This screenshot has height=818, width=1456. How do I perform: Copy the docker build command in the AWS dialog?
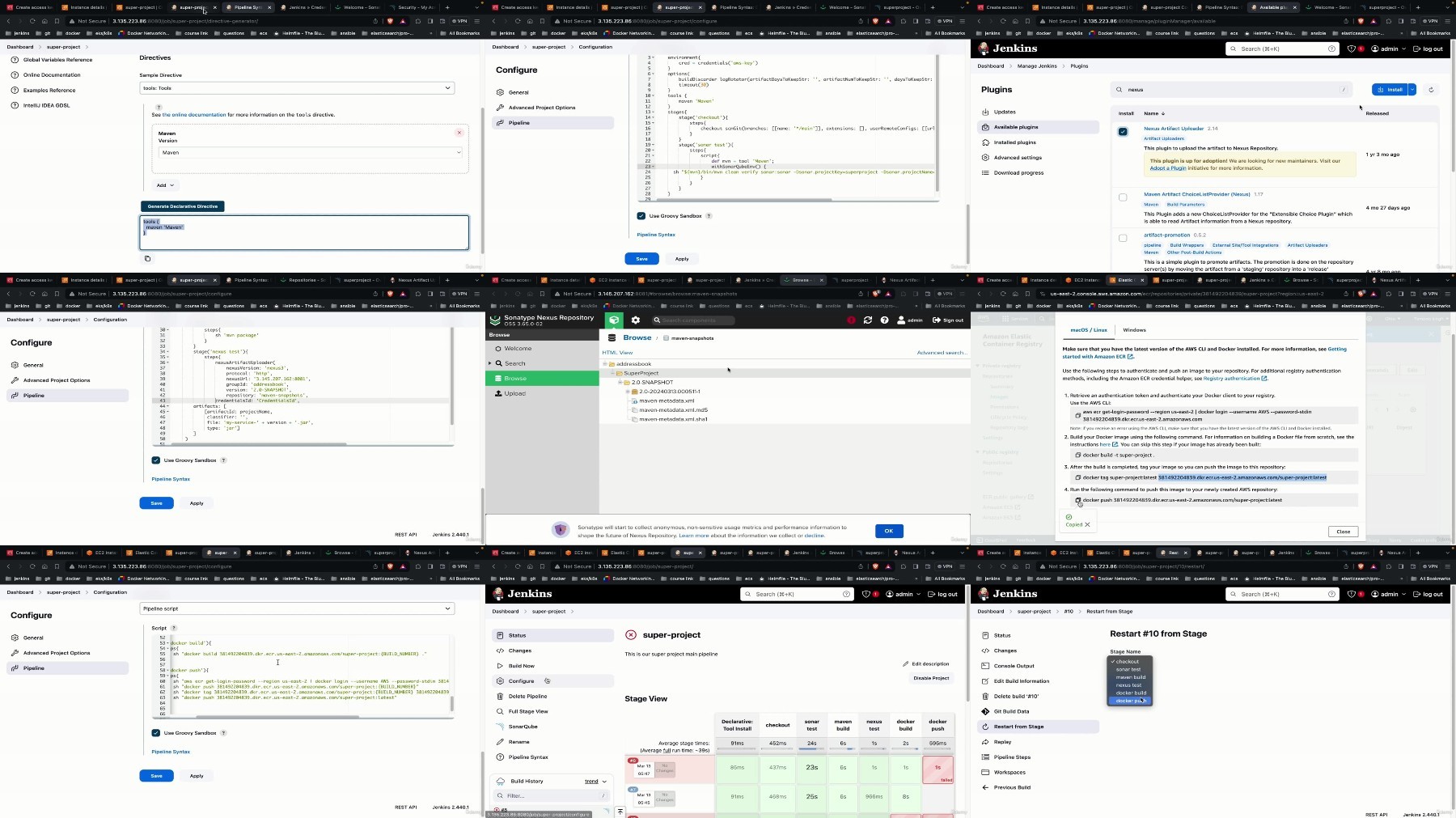pos(1078,455)
